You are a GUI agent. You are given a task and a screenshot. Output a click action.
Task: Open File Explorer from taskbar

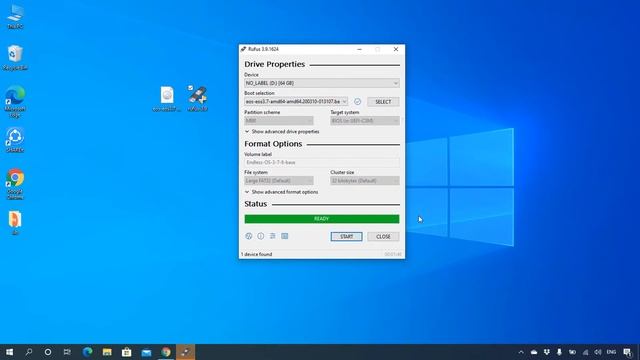tap(107, 352)
